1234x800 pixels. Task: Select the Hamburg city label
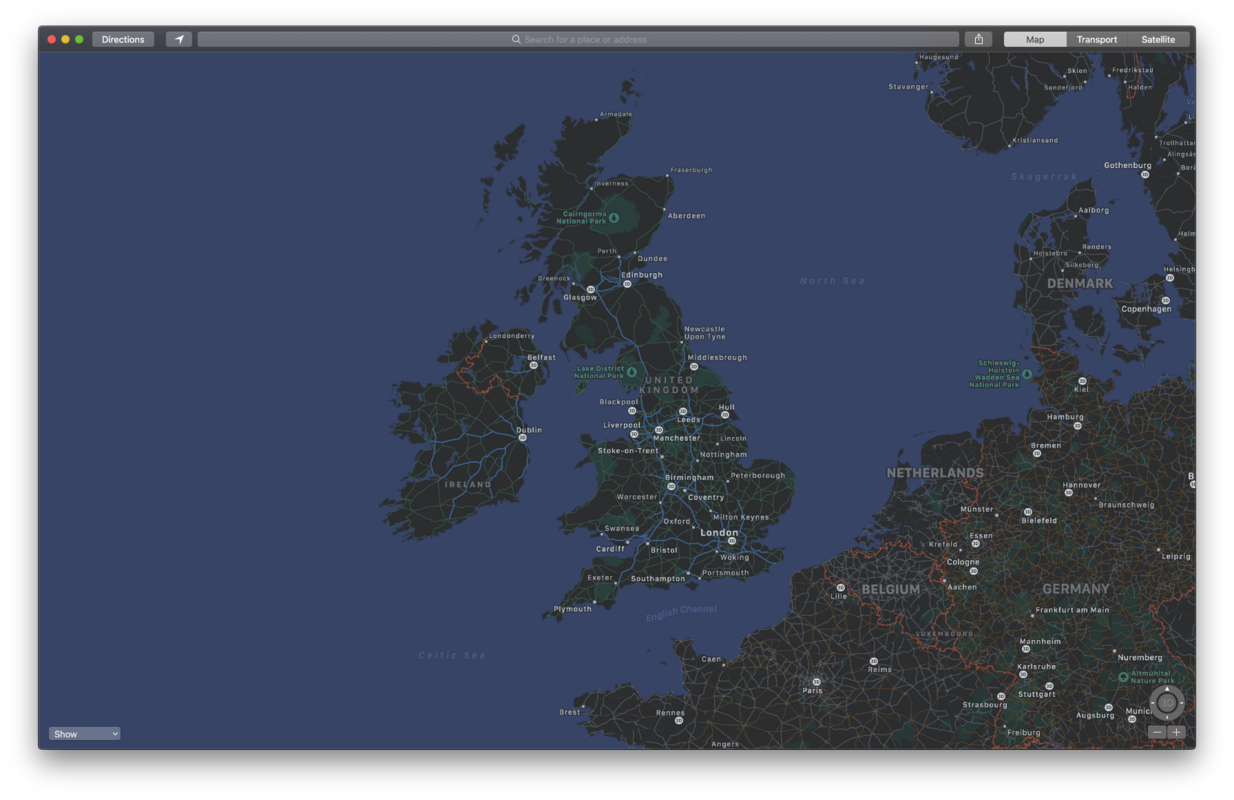1065,417
